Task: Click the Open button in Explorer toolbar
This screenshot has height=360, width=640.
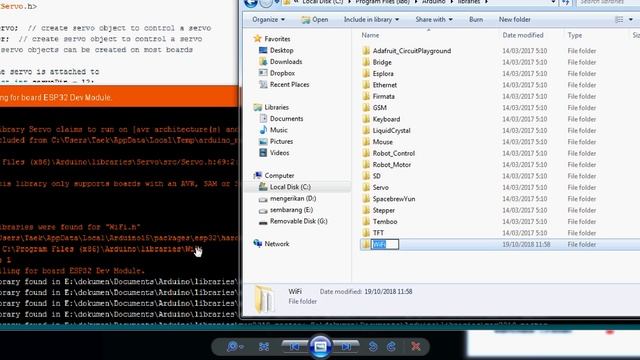Action: click(x=315, y=19)
